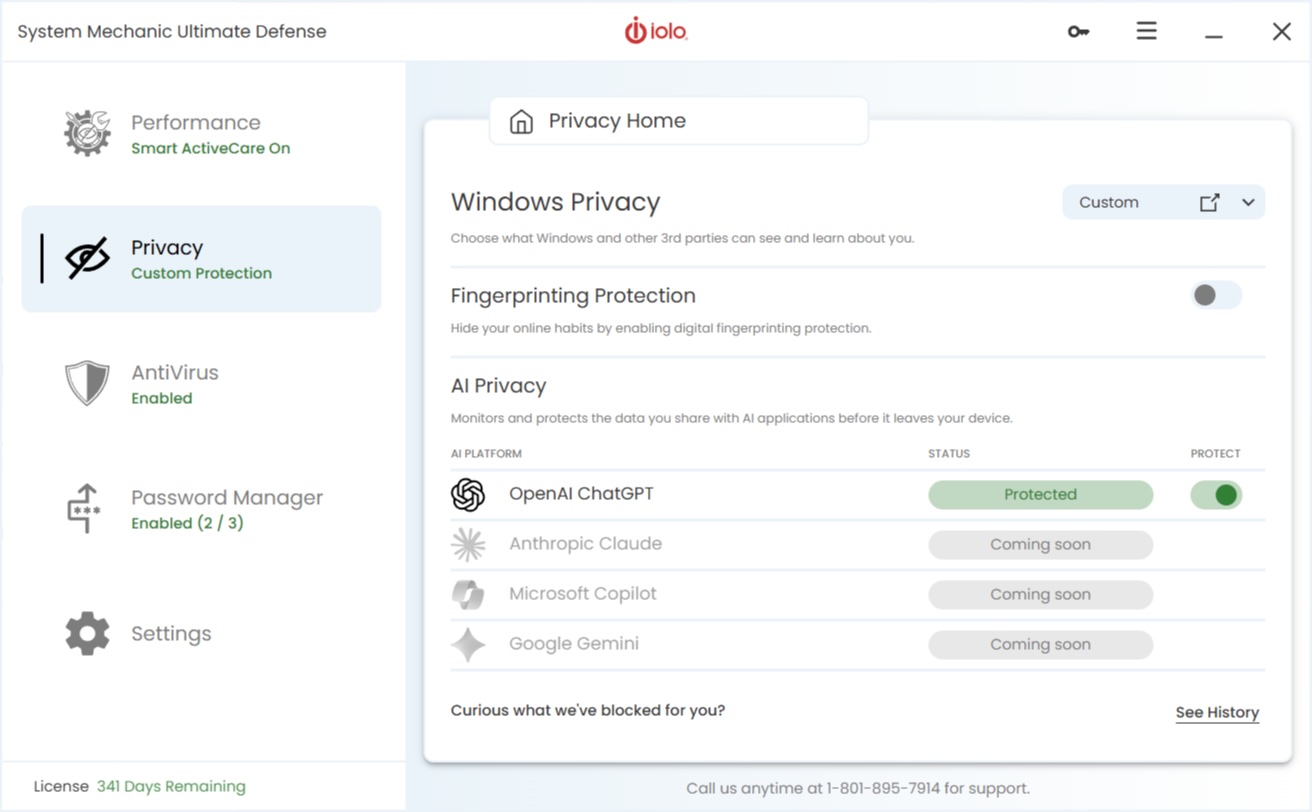Viewport: 1312px width, 812px height.
Task: Click the OpenAI ChatGPT logo
Action: coord(468,494)
